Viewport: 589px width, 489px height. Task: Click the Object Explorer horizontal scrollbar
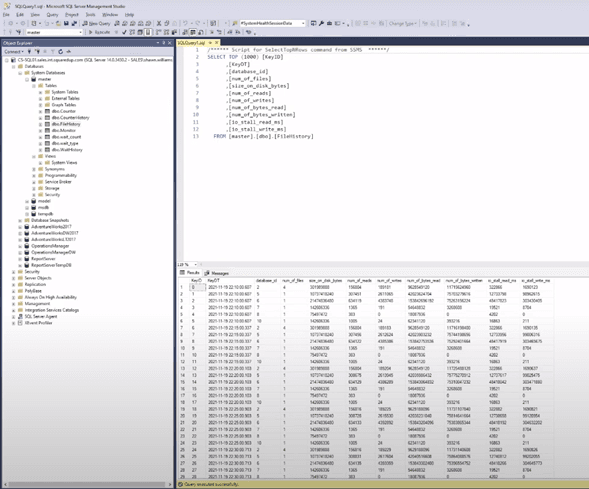87,484
